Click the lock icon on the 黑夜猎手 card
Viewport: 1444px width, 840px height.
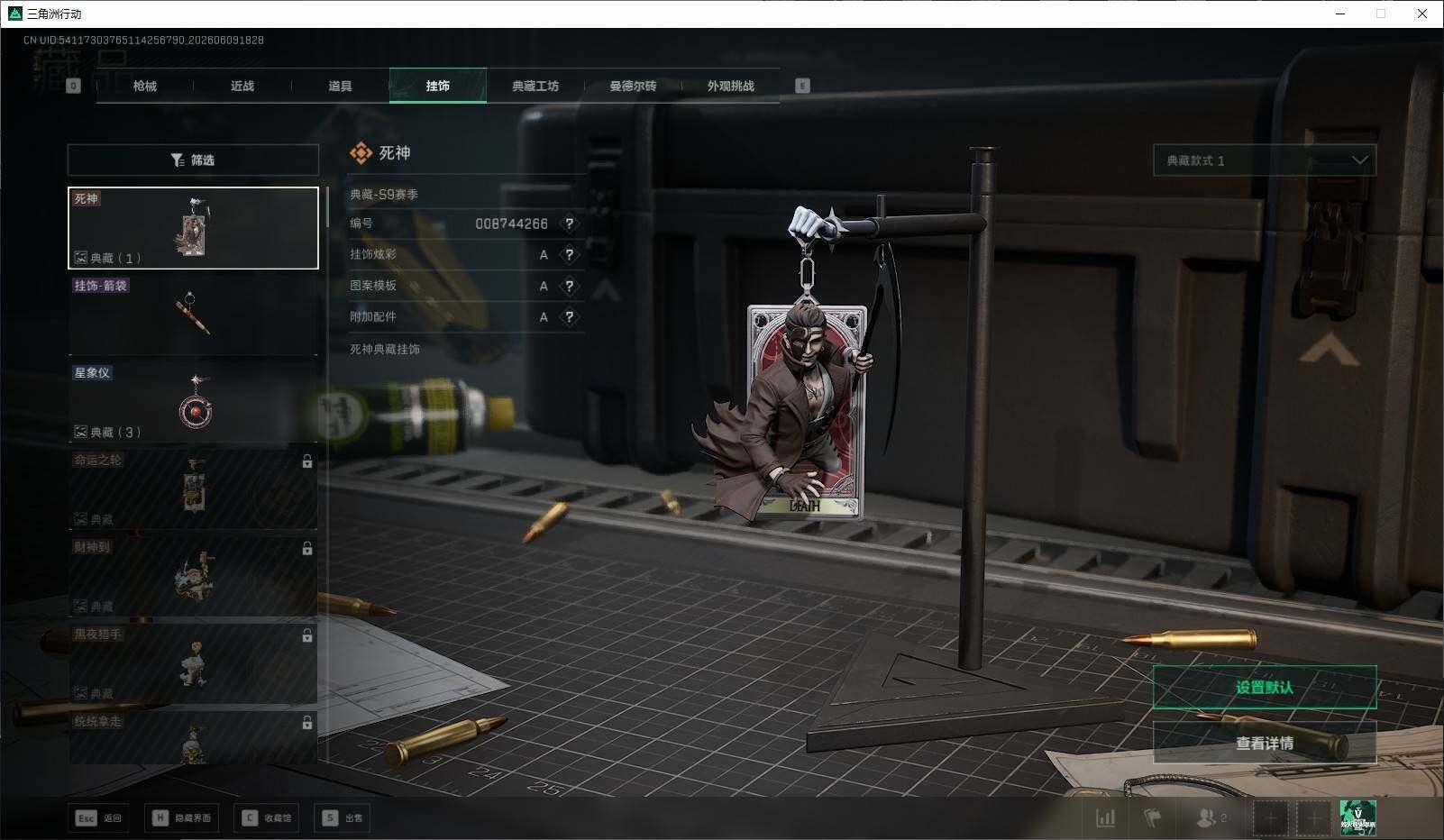[x=307, y=635]
